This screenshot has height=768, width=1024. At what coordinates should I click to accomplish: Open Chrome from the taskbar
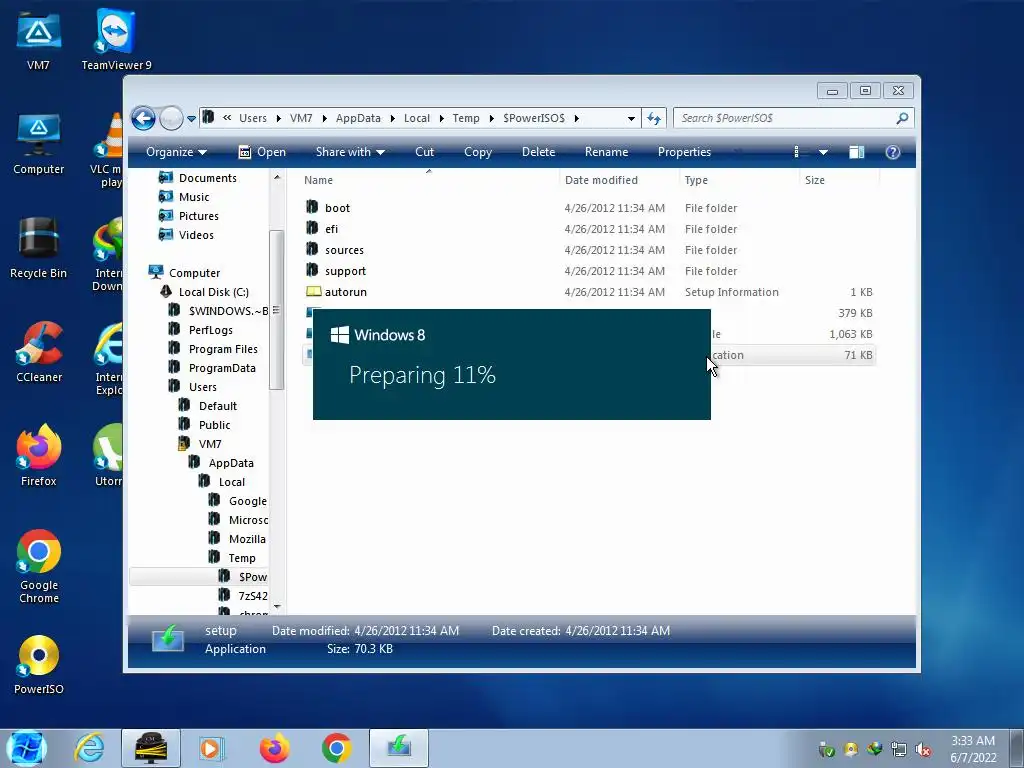click(336, 748)
